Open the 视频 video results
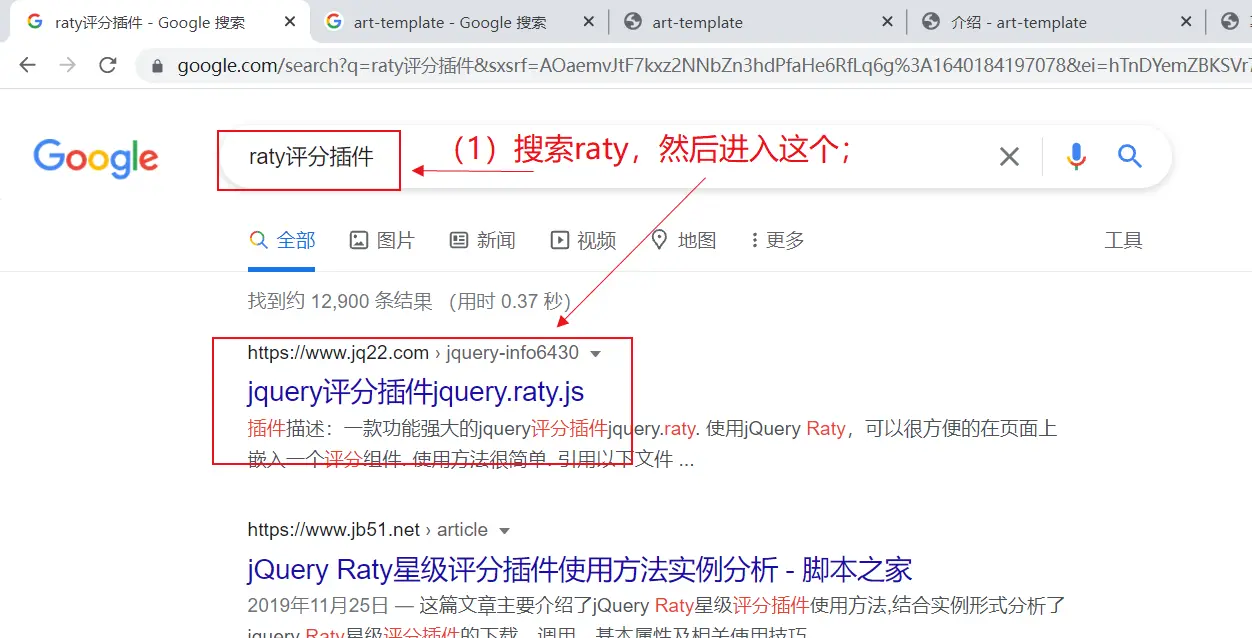This screenshot has width=1252, height=638. pos(583,240)
